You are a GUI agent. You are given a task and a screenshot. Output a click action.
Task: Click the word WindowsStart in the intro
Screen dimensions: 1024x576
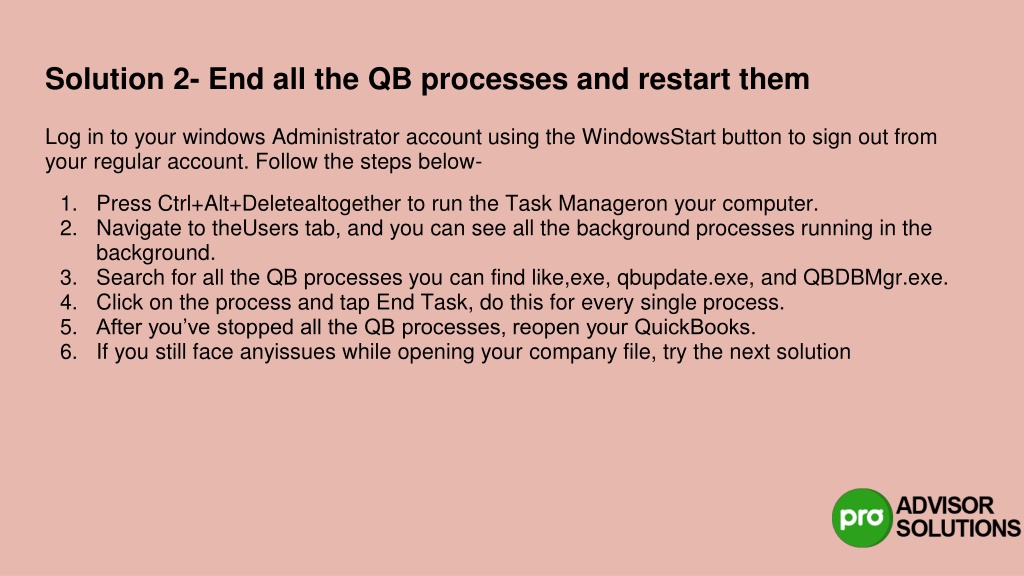(x=648, y=137)
